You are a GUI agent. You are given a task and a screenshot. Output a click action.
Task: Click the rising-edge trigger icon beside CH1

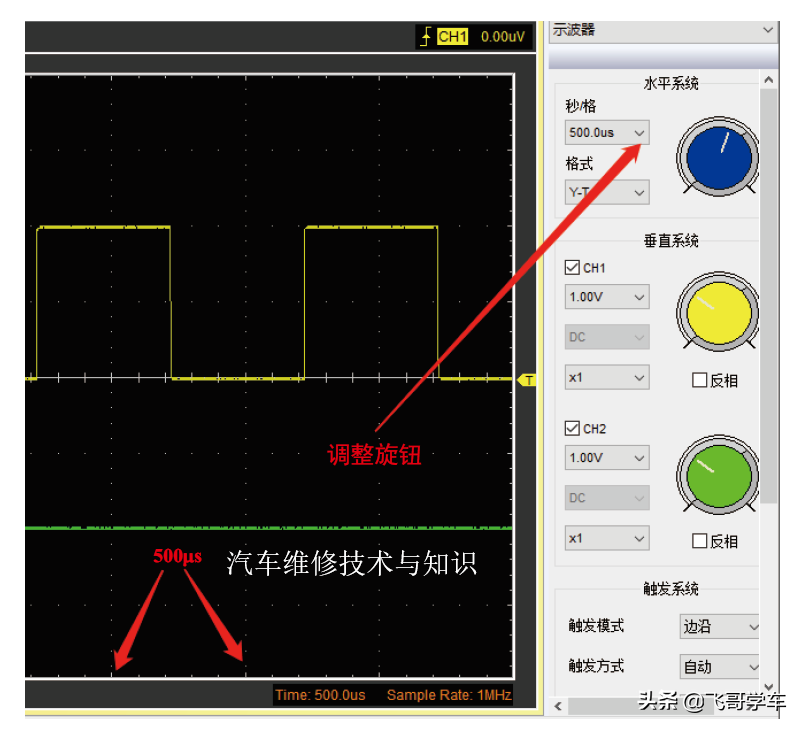pos(426,37)
